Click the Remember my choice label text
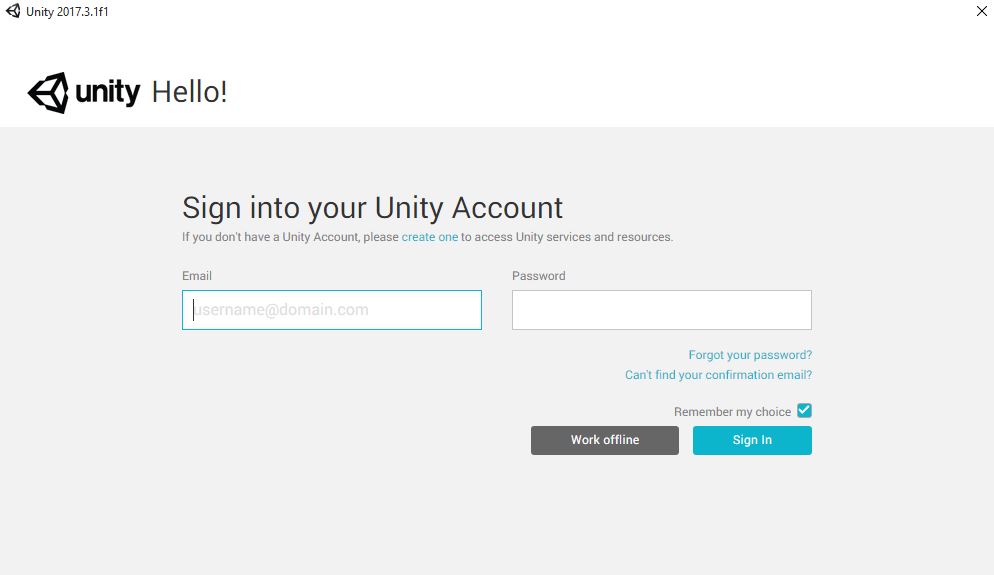 [732, 412]
